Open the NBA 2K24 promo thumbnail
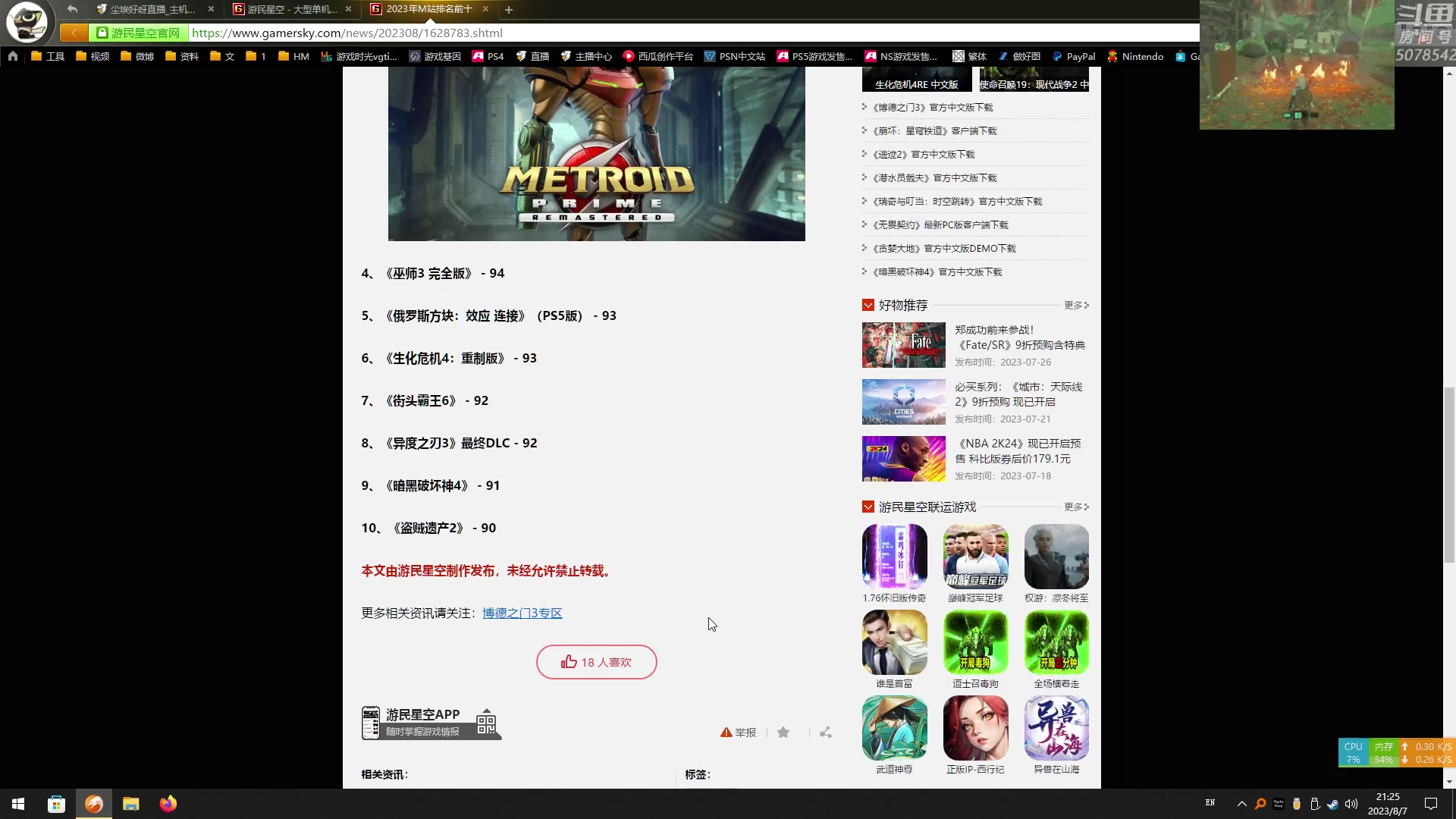 (x=904, y=459)
